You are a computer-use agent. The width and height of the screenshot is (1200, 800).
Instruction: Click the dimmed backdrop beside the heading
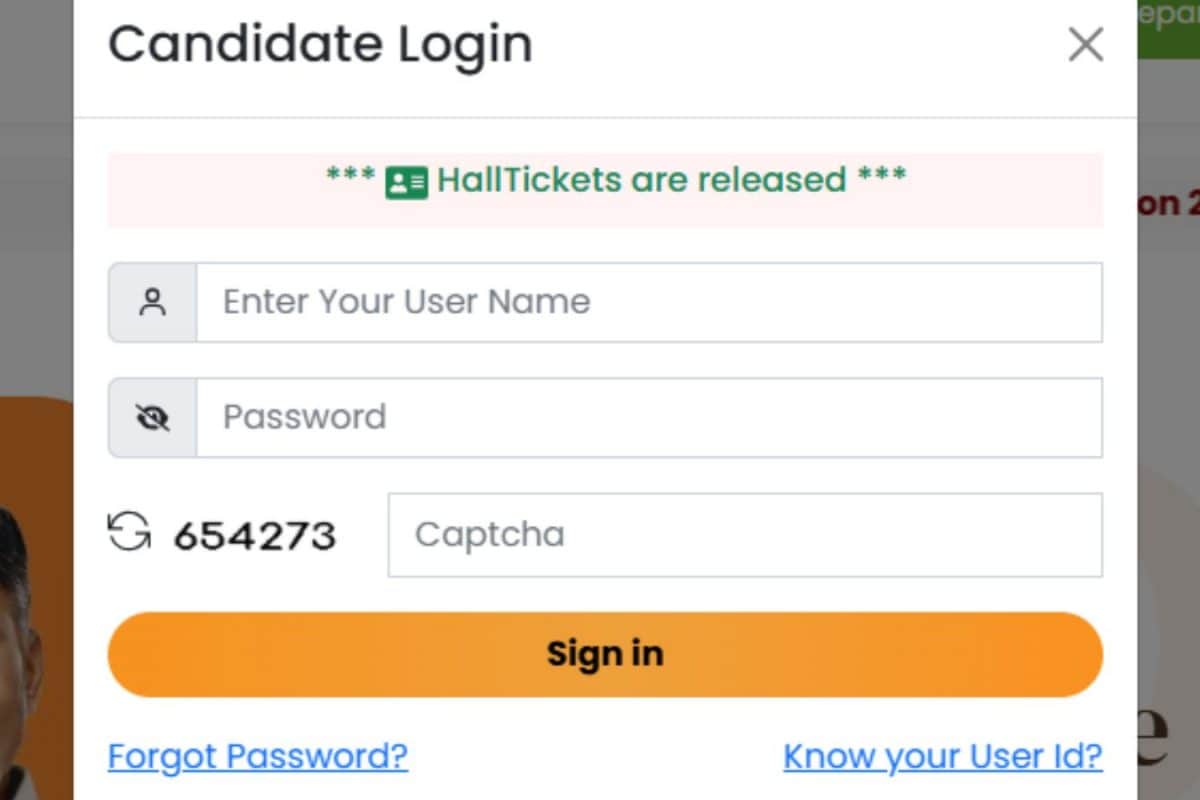[x=36, y=60]
